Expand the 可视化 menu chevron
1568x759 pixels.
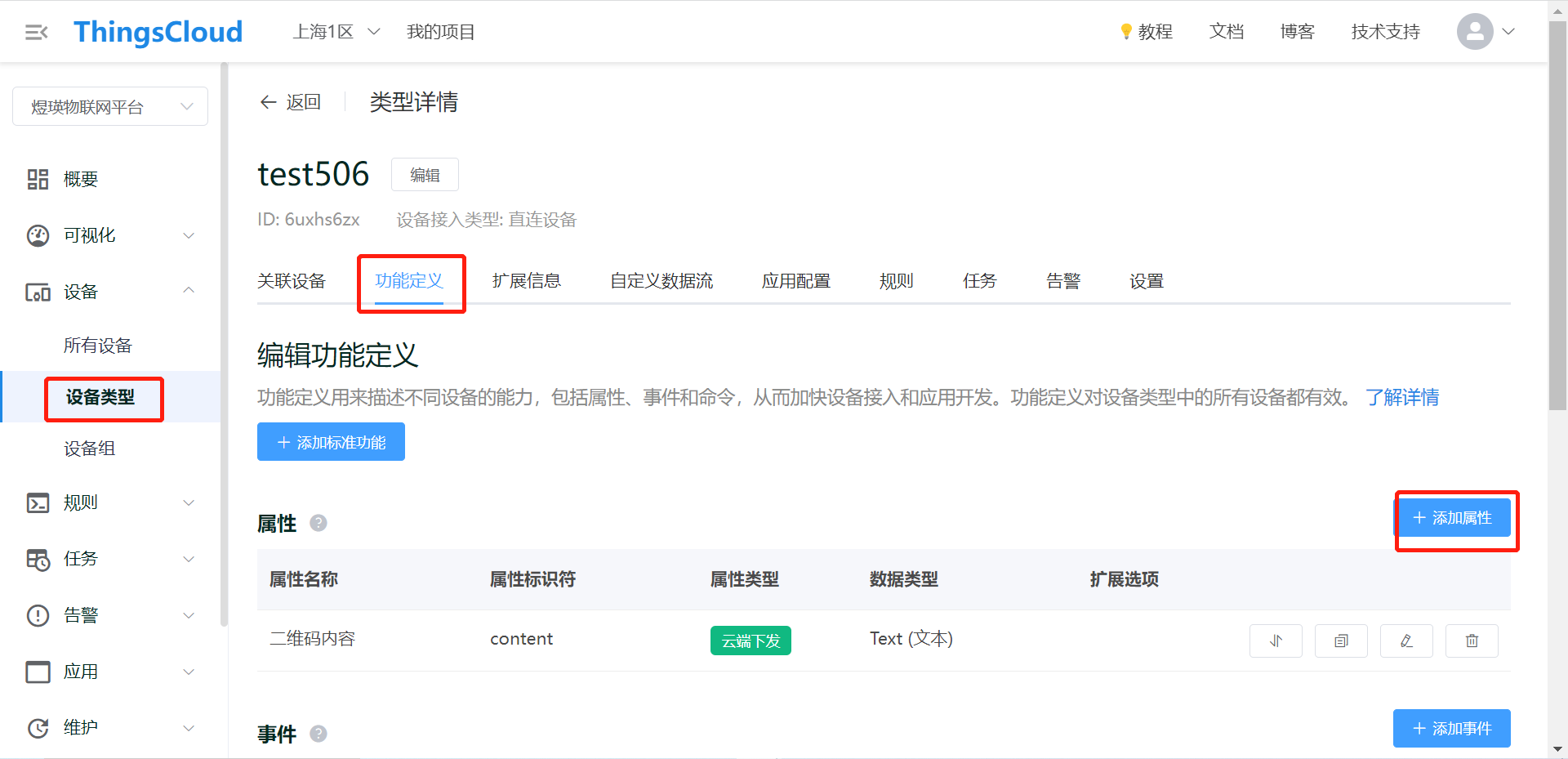tap(189, 235)
